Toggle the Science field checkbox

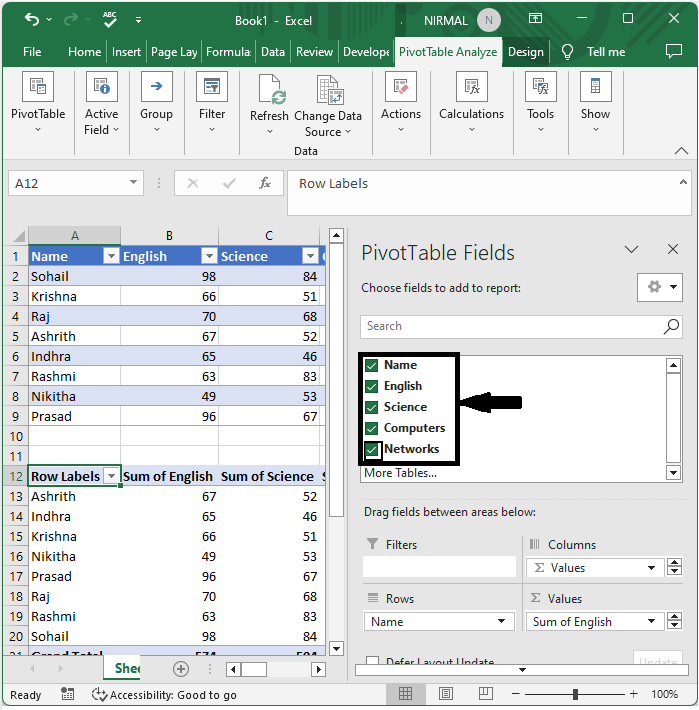372,407
